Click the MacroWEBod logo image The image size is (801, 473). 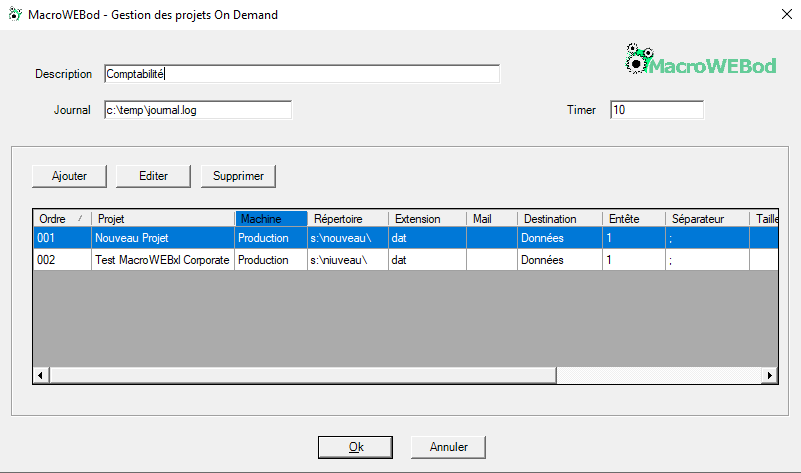(700, 62)
